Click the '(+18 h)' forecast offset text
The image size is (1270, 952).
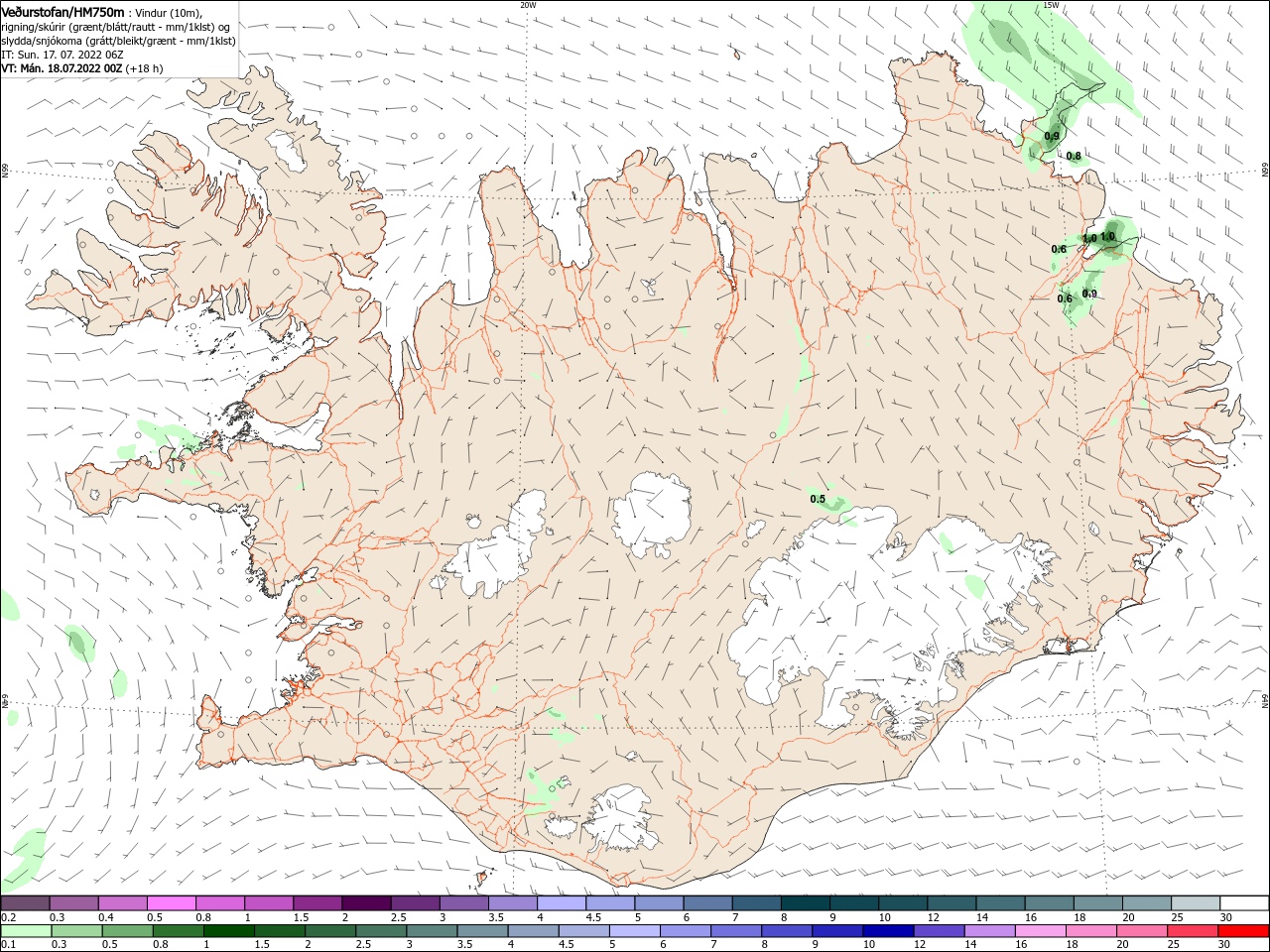[145, 68]
